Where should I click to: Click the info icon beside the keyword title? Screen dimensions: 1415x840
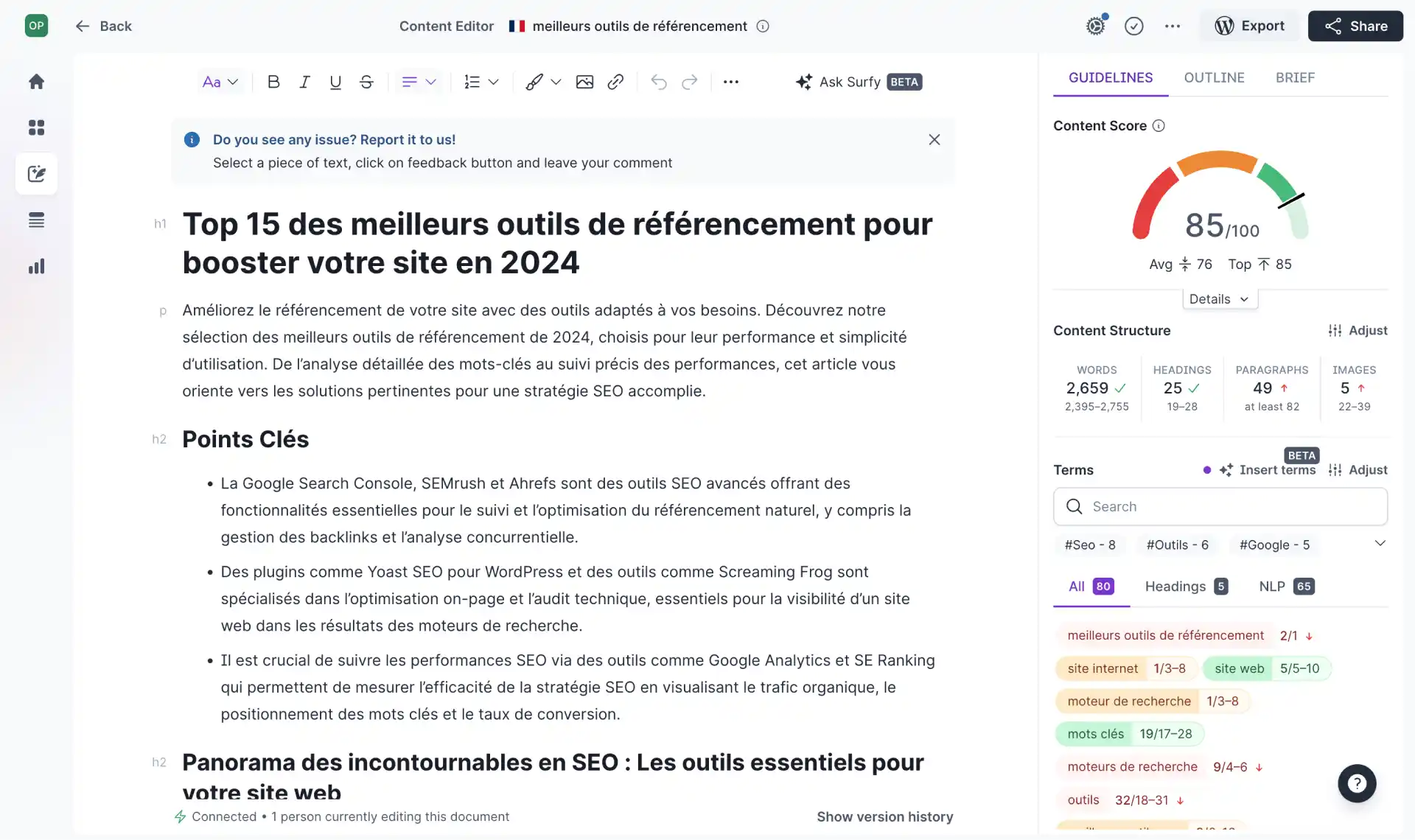pyautogui.click(x=763, y=26)
